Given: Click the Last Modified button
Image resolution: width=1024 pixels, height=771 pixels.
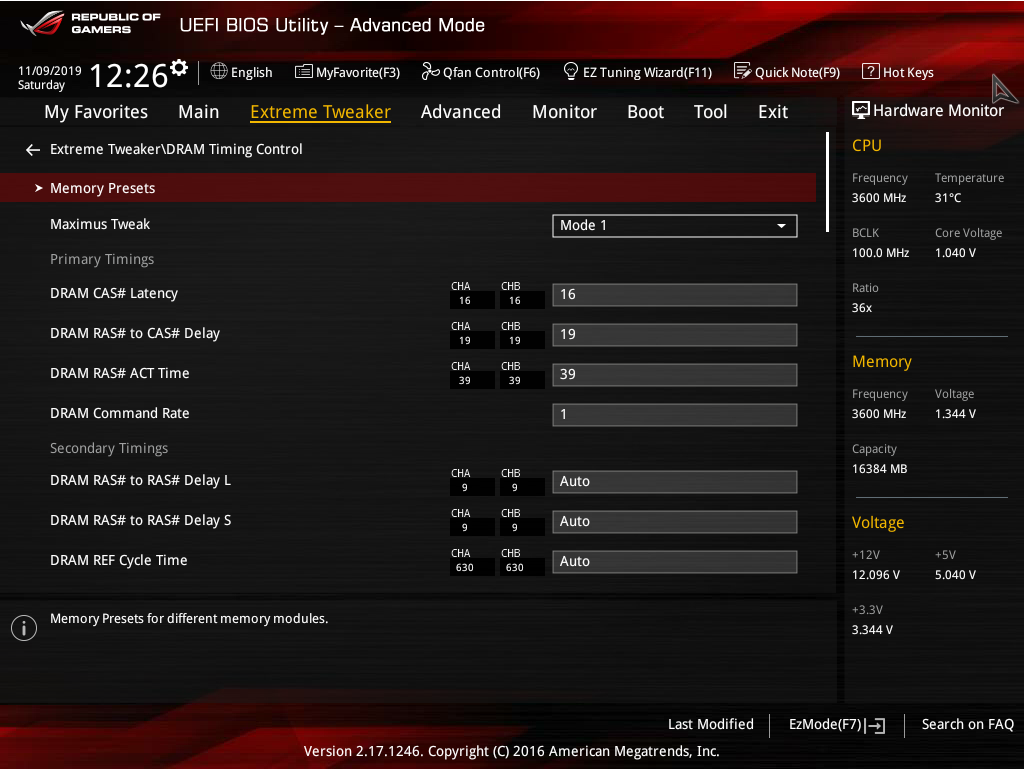Looking at the screenshot, I should [x=711, y=724].
